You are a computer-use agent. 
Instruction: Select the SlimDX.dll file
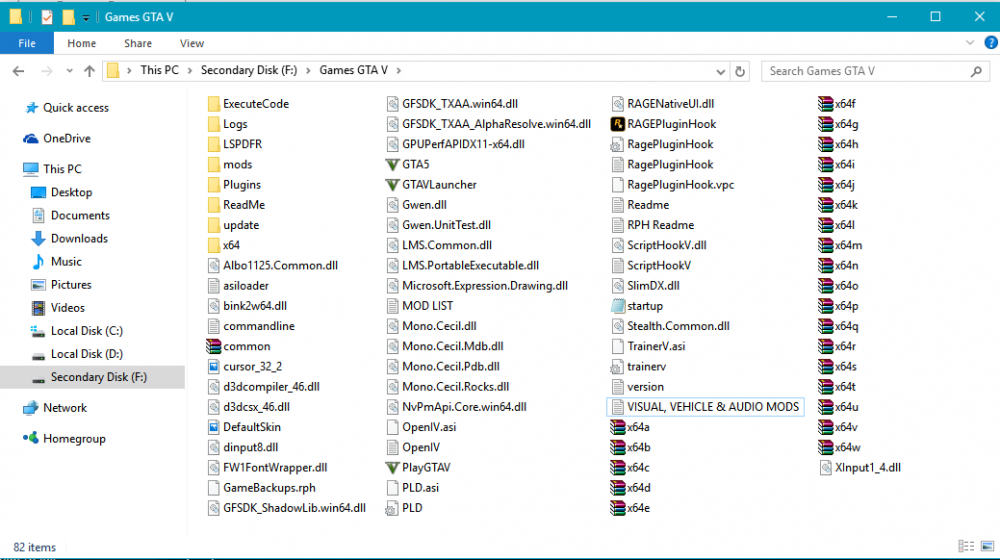(x=645, y=286)
